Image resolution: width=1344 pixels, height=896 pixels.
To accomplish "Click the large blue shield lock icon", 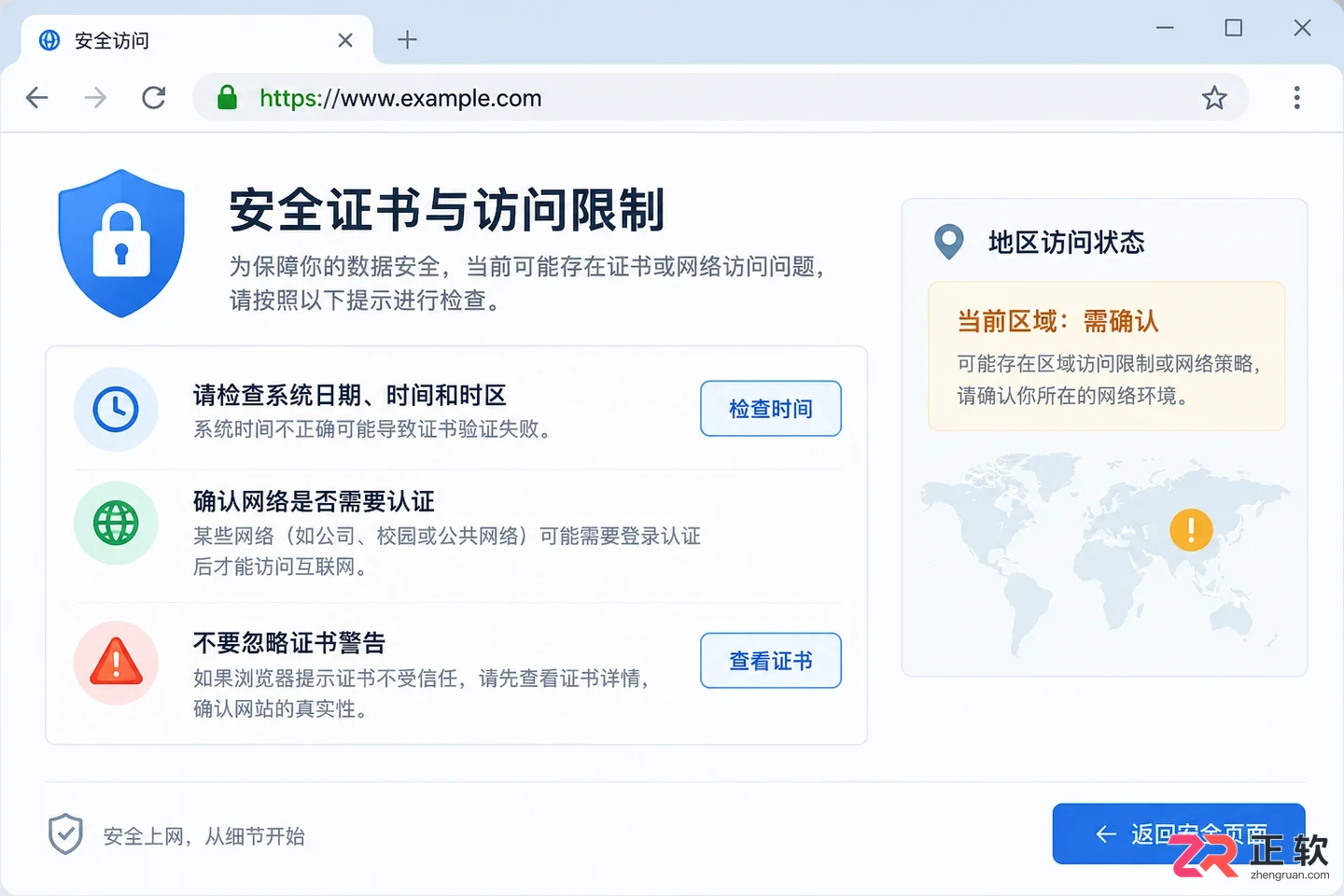I will (121, 243).
